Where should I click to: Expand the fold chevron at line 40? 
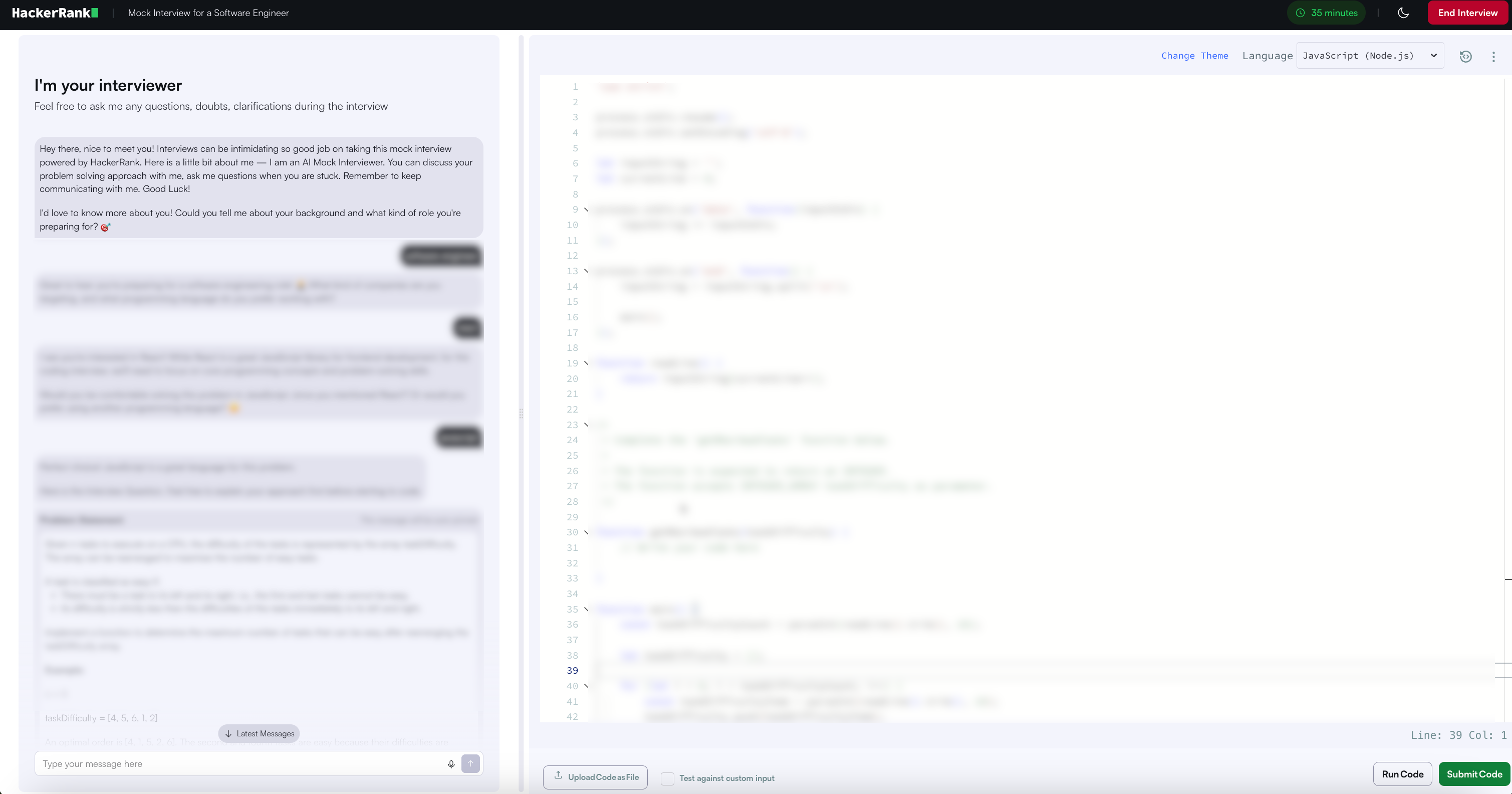click(x=586, y=686)
